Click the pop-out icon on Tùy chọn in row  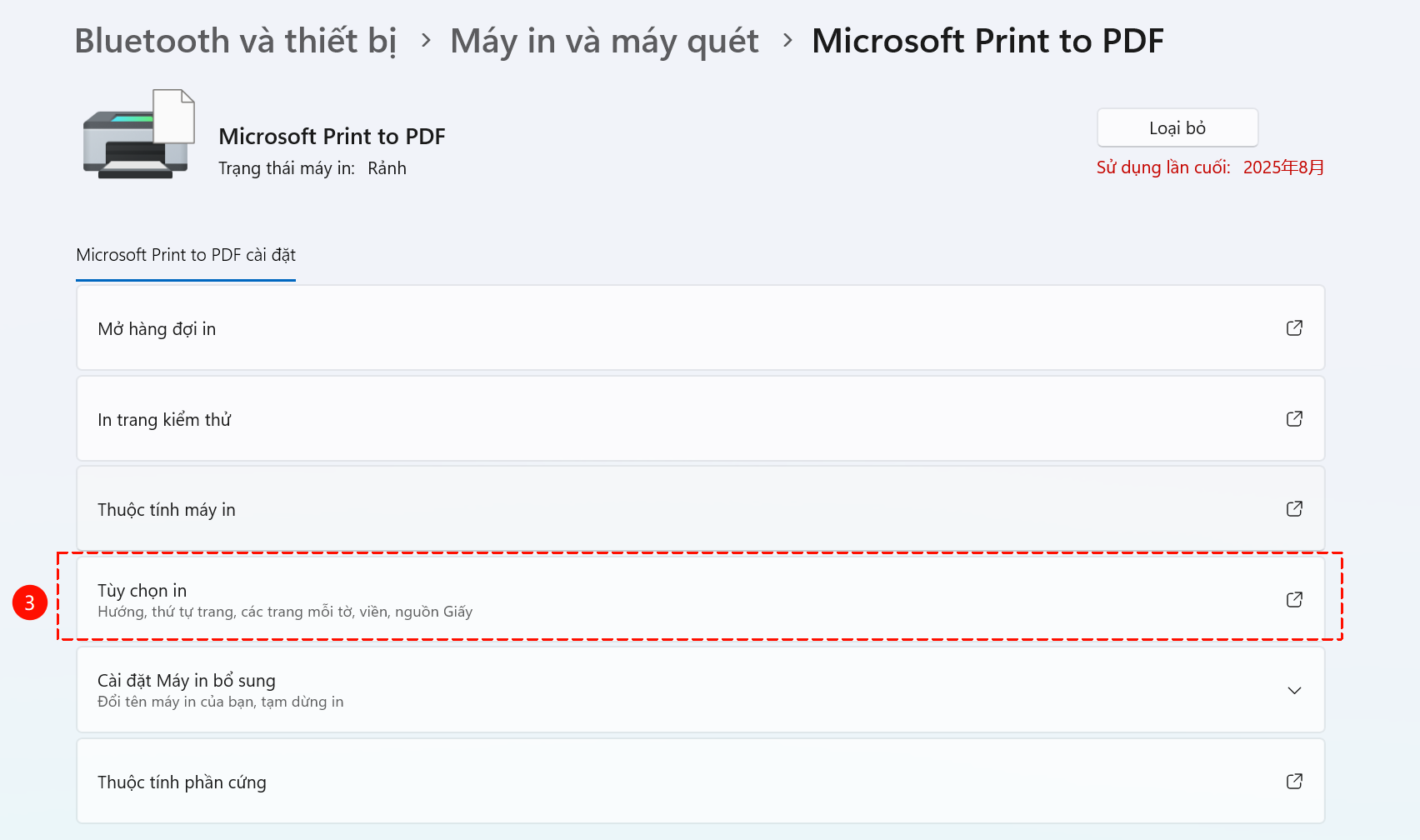pyautogui.click(x=1294, y=600)
